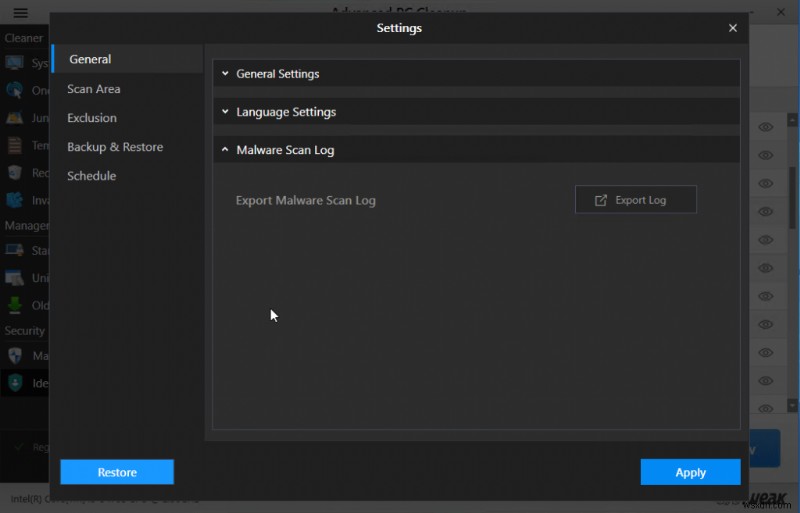
Task: Click the Recycle bin icon in sidebar
Action: tap(14, 173)
